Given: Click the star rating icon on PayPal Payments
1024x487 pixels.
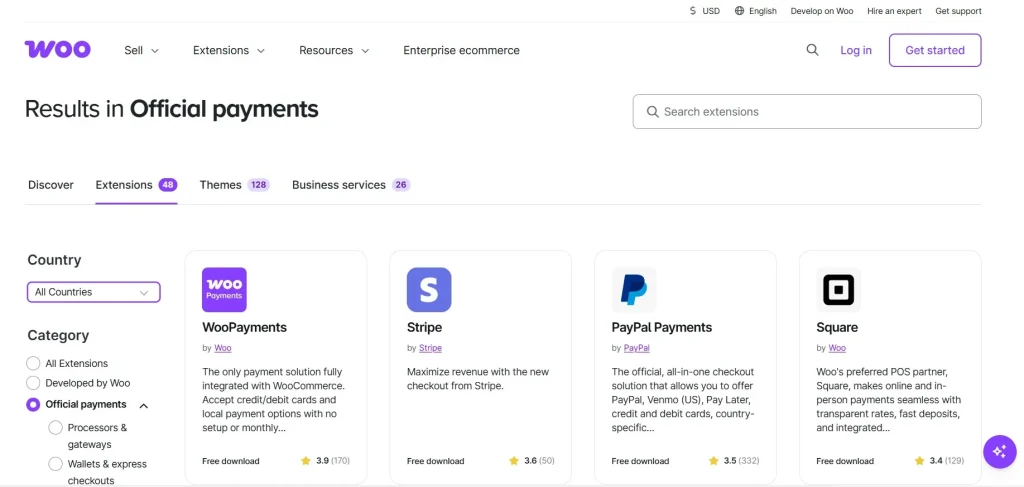Looking at the screenshot, I should [714, 461].
